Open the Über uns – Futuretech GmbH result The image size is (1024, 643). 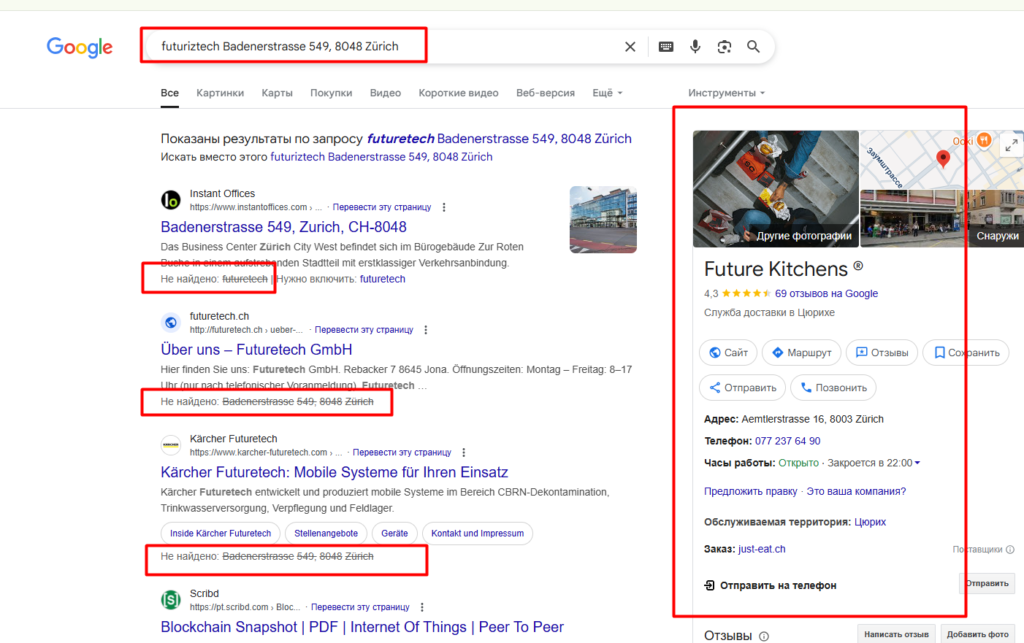(257, 349)
